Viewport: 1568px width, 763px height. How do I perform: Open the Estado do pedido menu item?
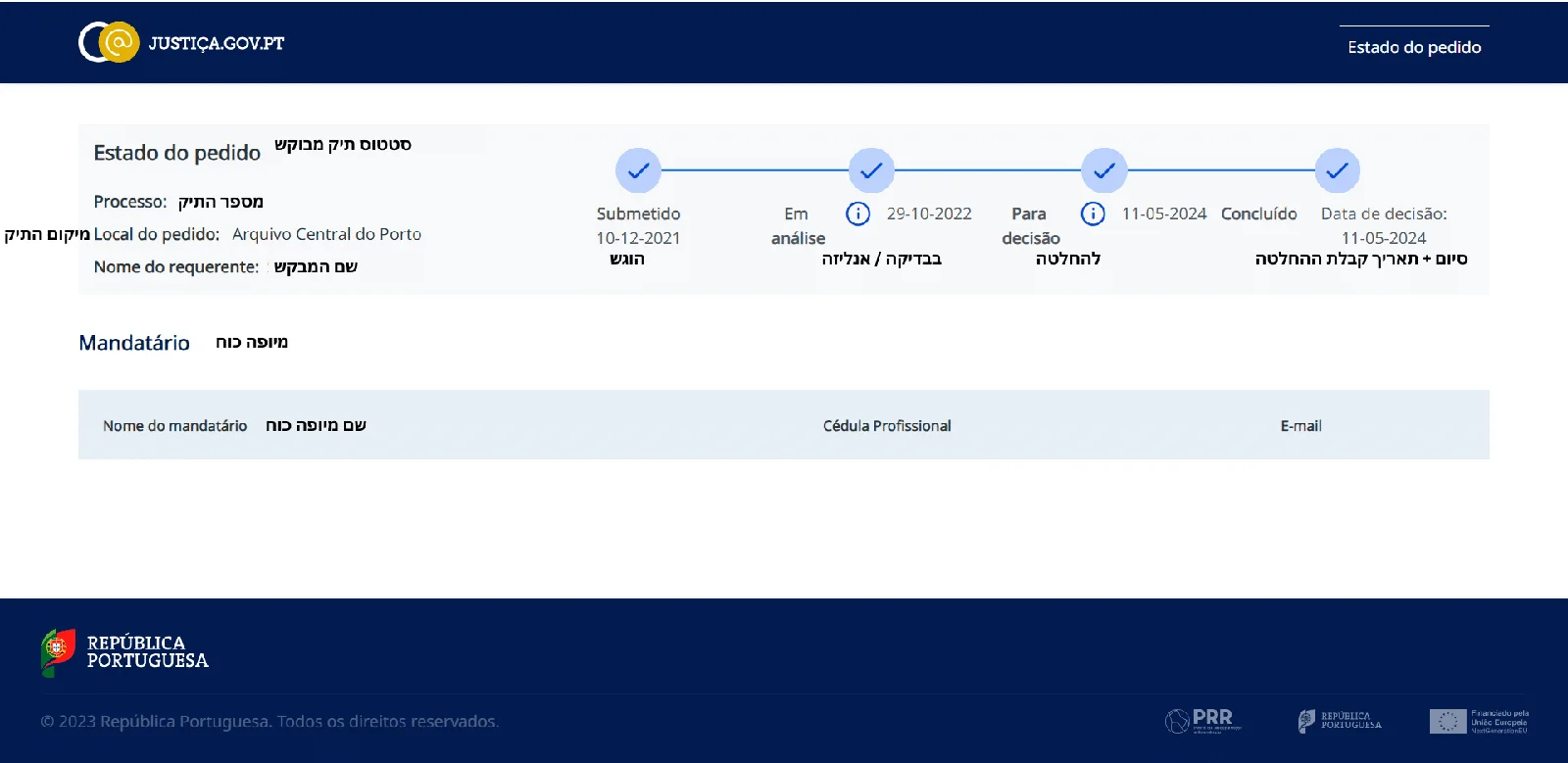click(x=1414, y=47)
